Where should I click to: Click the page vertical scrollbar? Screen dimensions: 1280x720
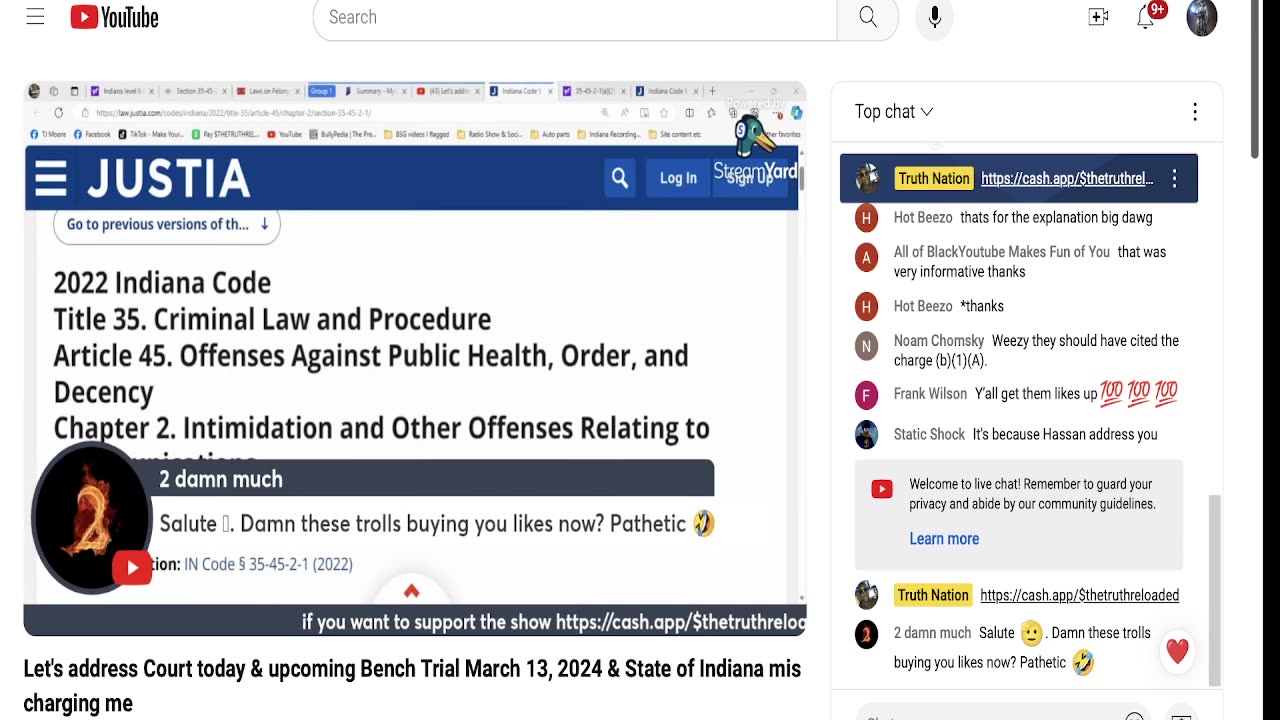coord(1255,80)
